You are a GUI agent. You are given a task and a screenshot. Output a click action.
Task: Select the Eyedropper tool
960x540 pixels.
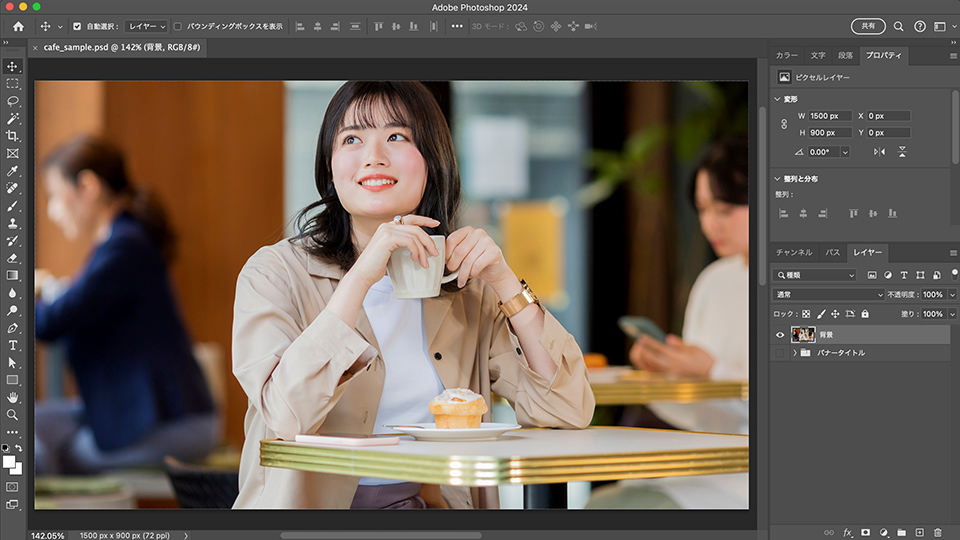pos(12,171)
